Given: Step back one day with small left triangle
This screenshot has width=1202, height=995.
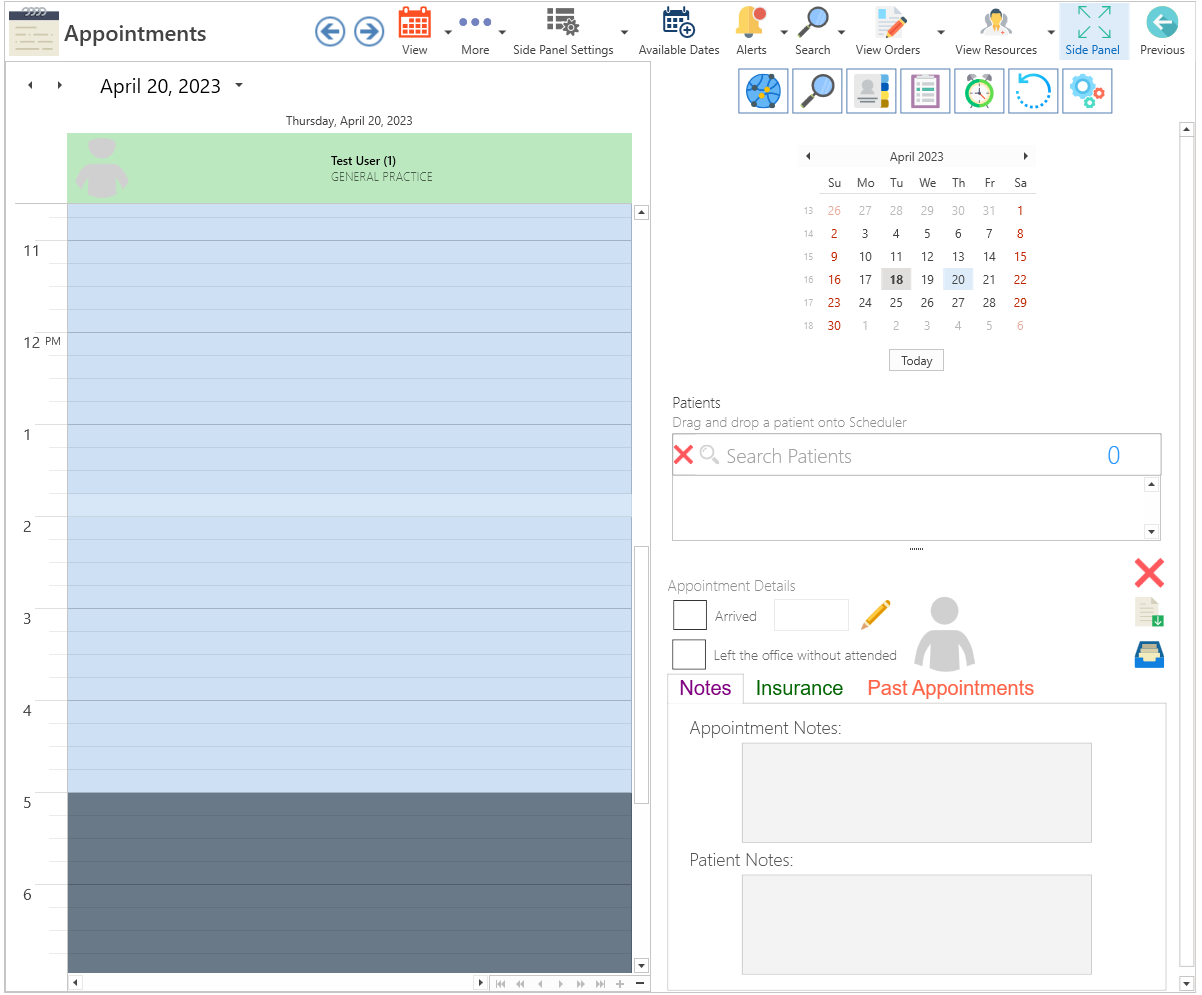Looking at the screenshot, I should pos(30,86).
